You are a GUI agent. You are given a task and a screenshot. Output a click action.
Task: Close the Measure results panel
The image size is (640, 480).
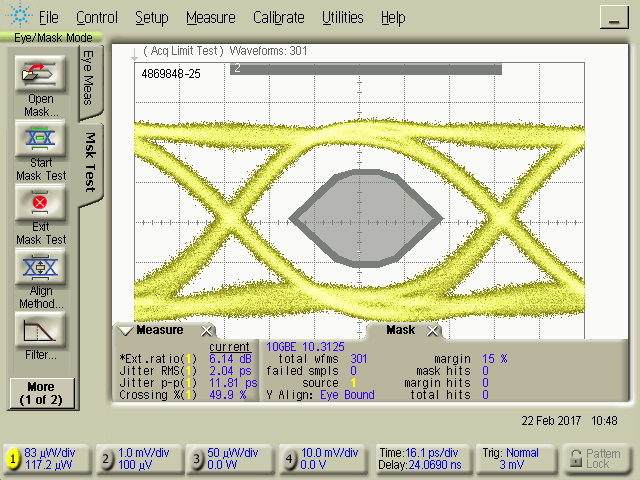[x=206, y=331]
